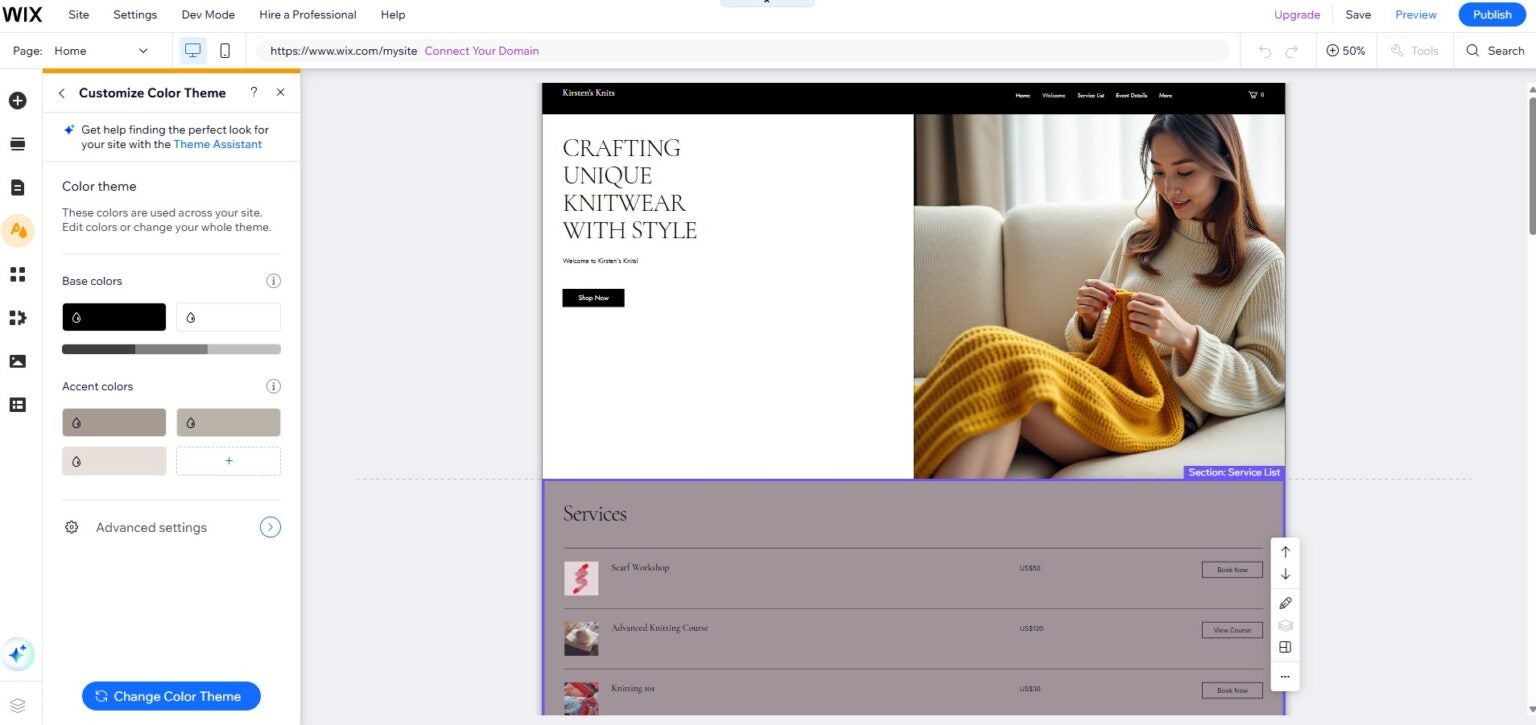Open the layout icon on the section toolbar

pos(1285,647)
